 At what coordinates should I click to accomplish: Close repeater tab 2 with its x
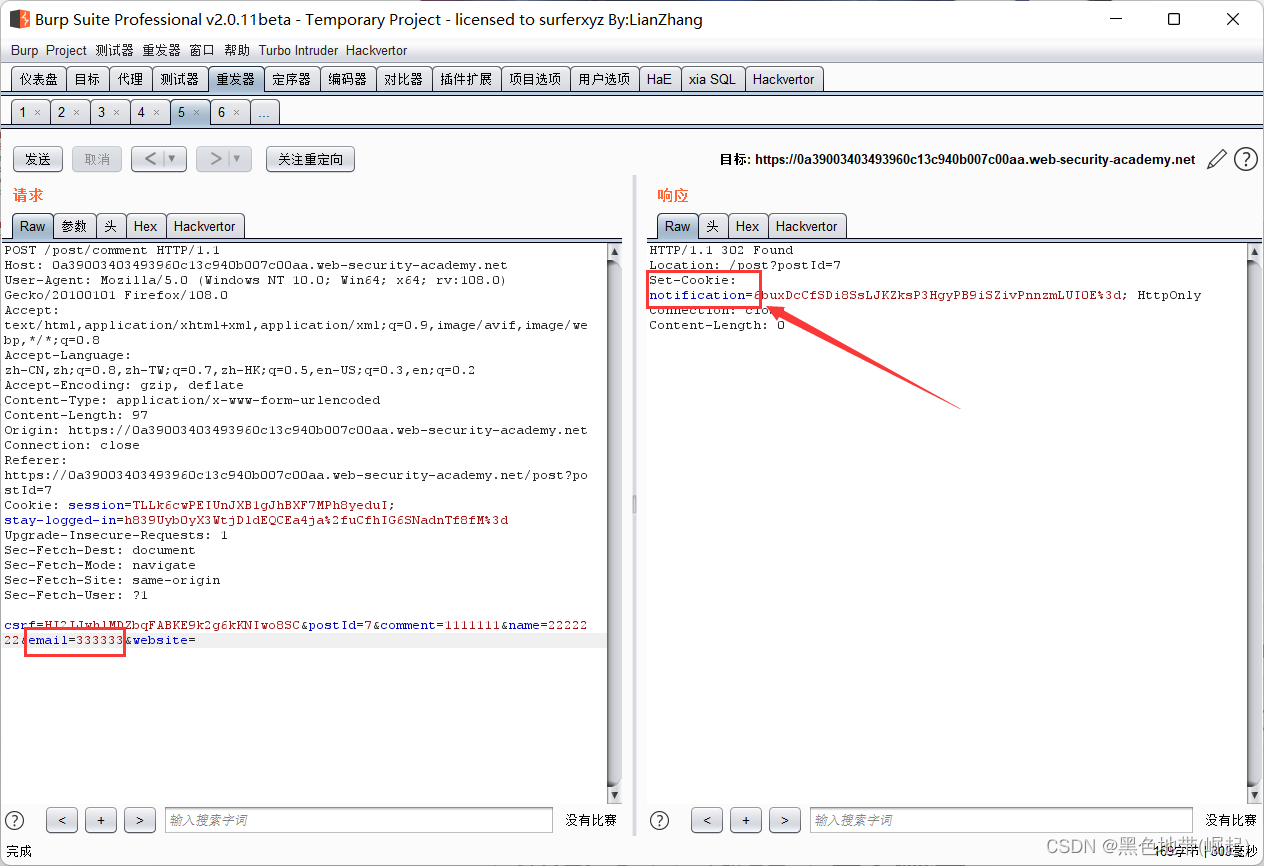[76, 113]
